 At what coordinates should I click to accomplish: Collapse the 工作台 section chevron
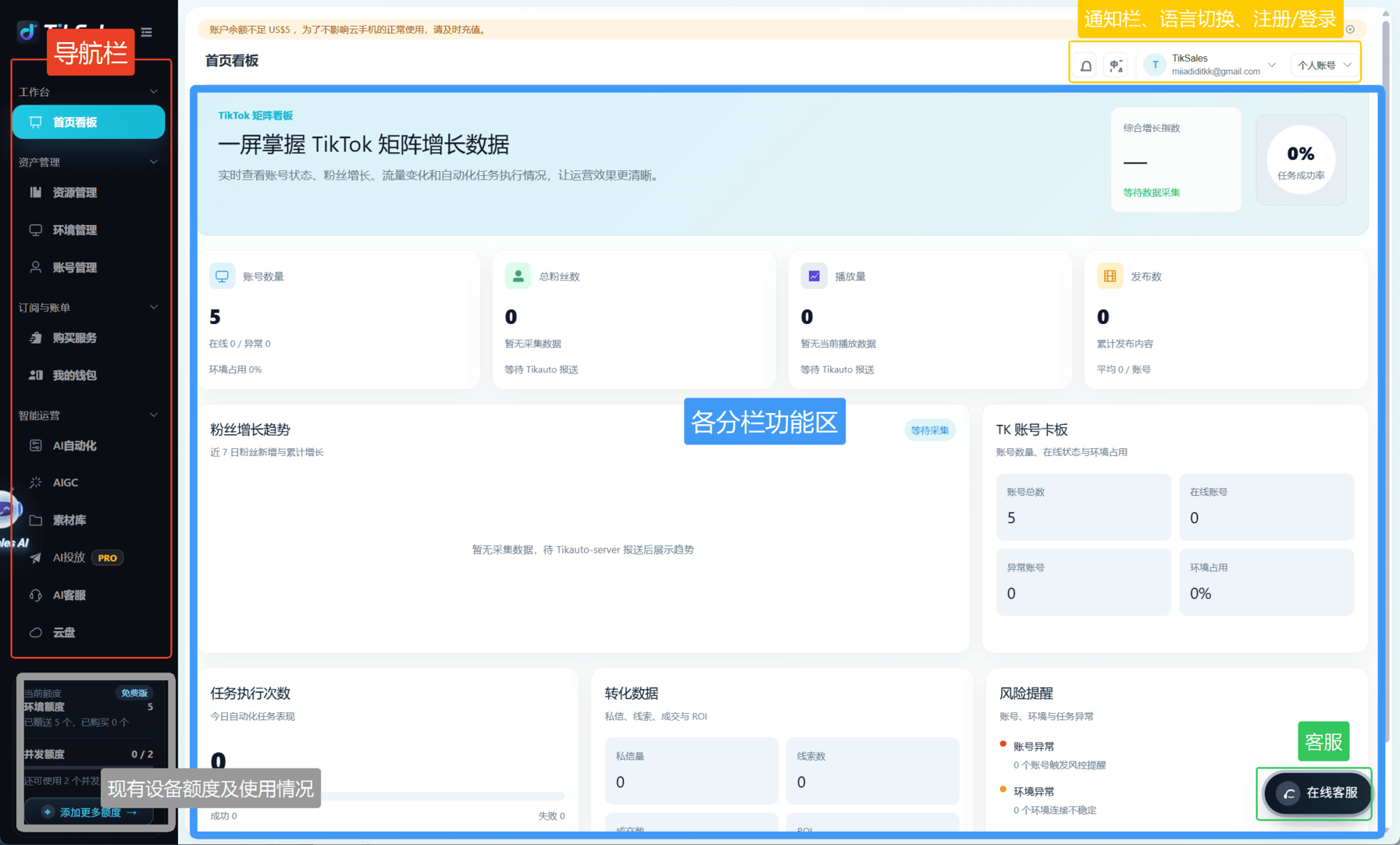[x=154, y=91]
